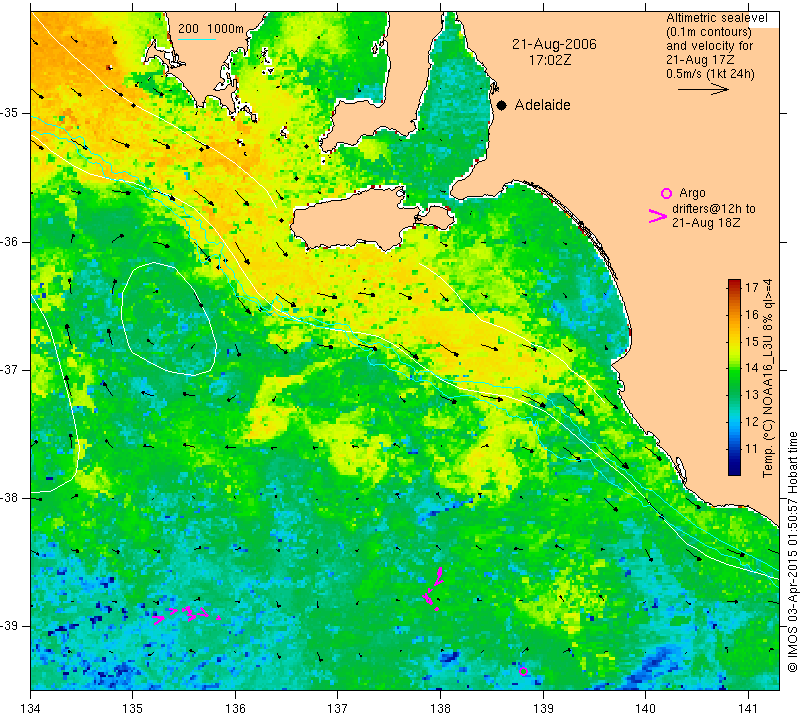
Task: Click the 134 longitude axis label
Action: pyautogui.click(x=31, y=708)
